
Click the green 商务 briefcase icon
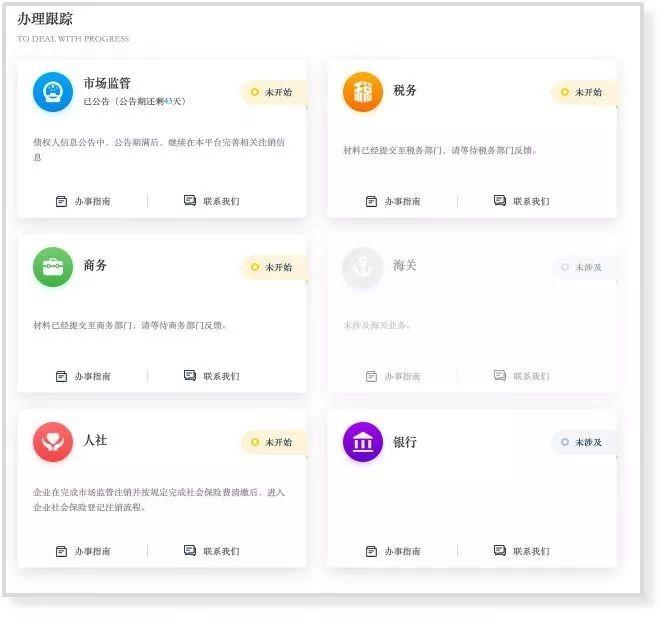pos(53,267)
